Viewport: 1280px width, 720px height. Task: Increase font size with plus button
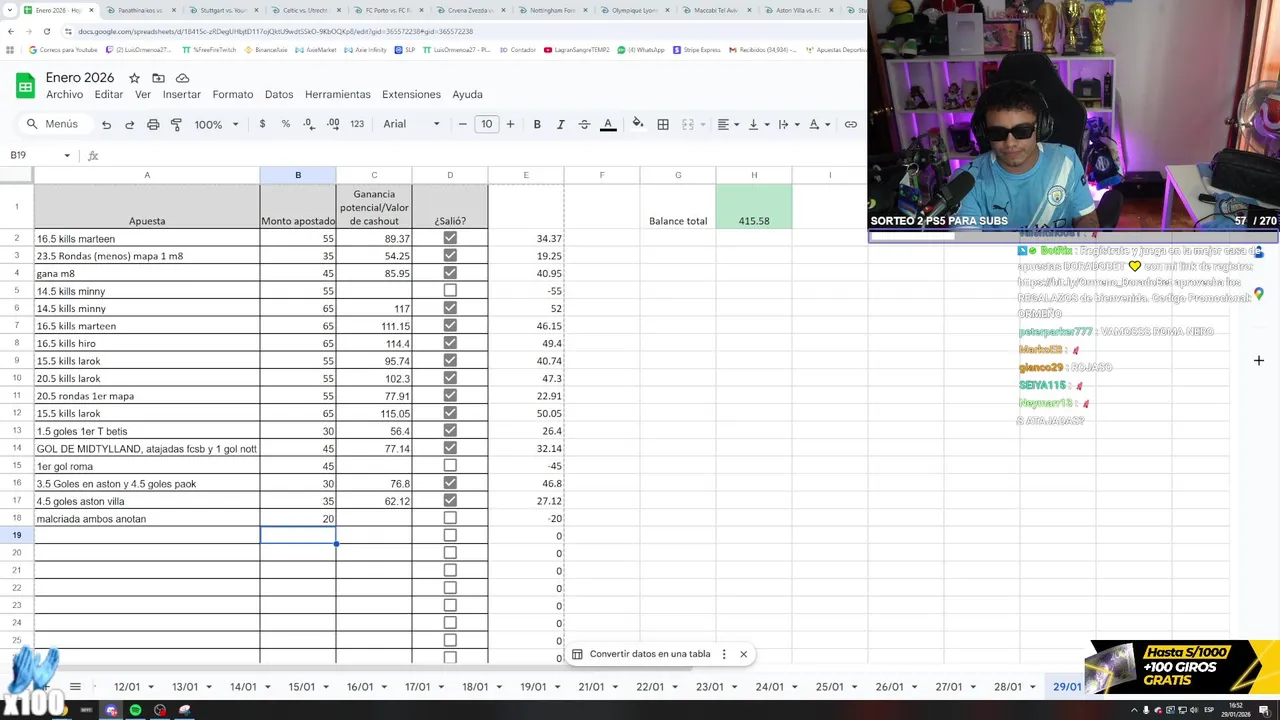[510, 124]
